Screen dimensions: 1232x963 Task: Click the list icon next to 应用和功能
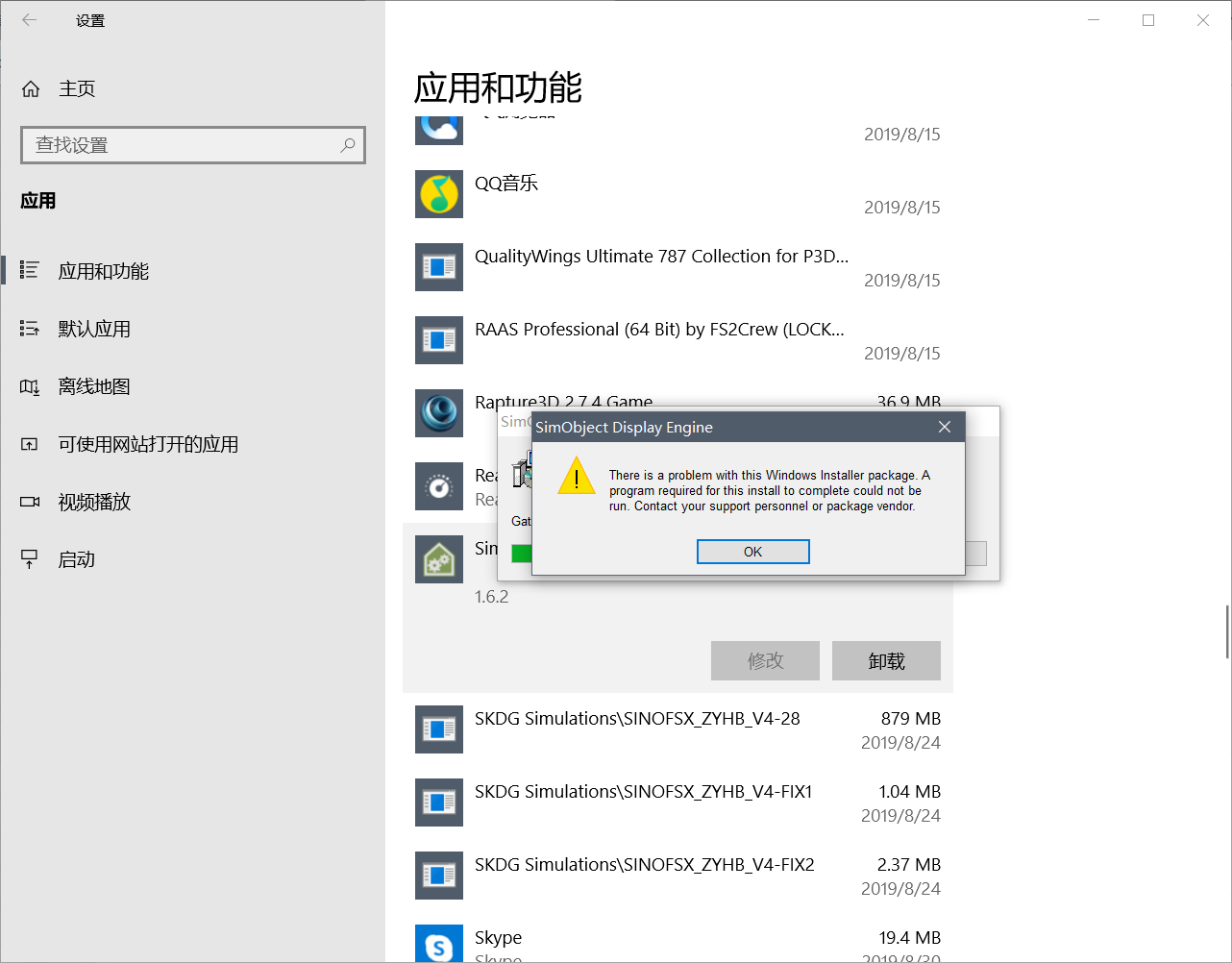[30, 271]
